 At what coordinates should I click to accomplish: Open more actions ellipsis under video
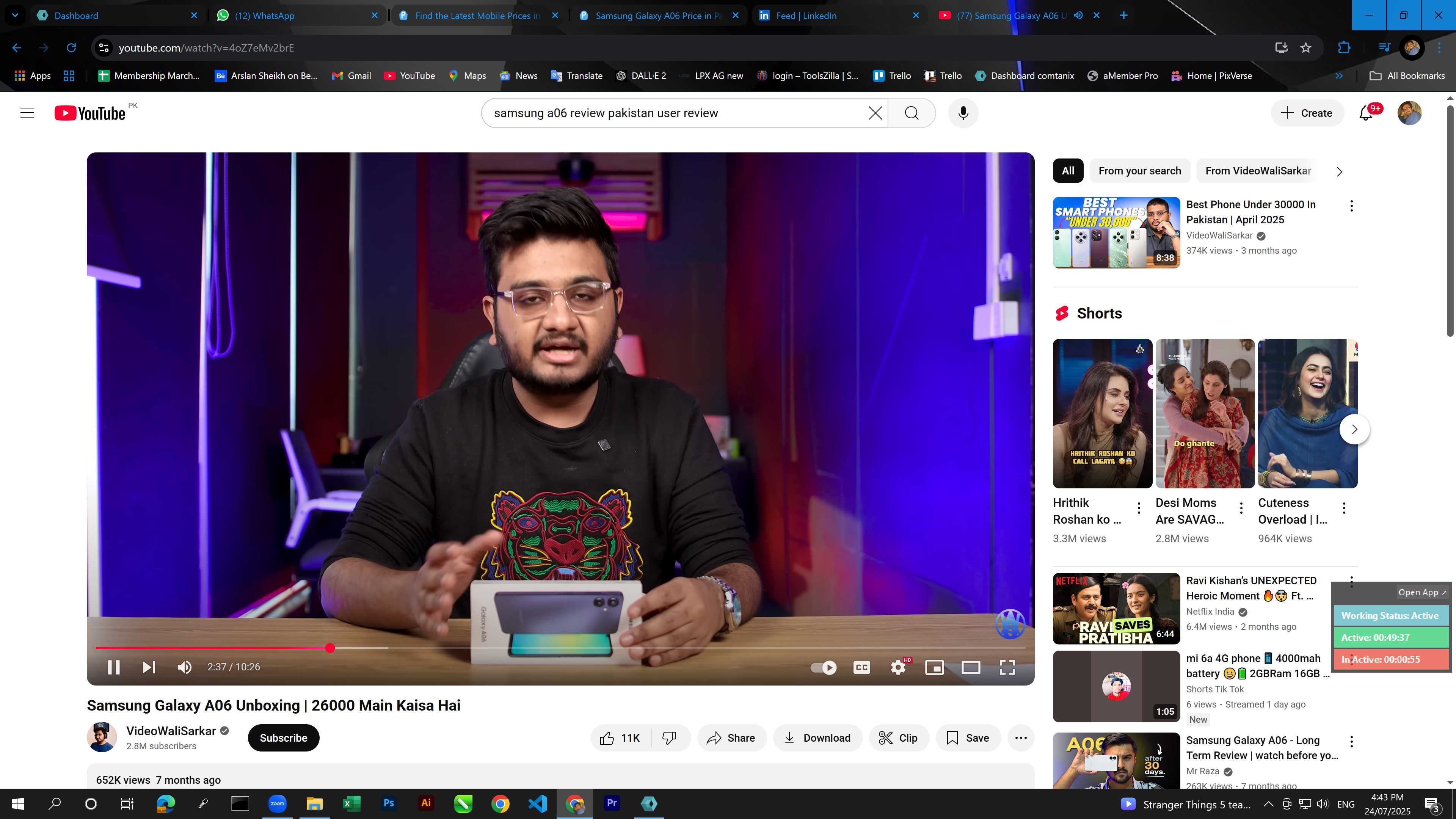point(1021,738)
